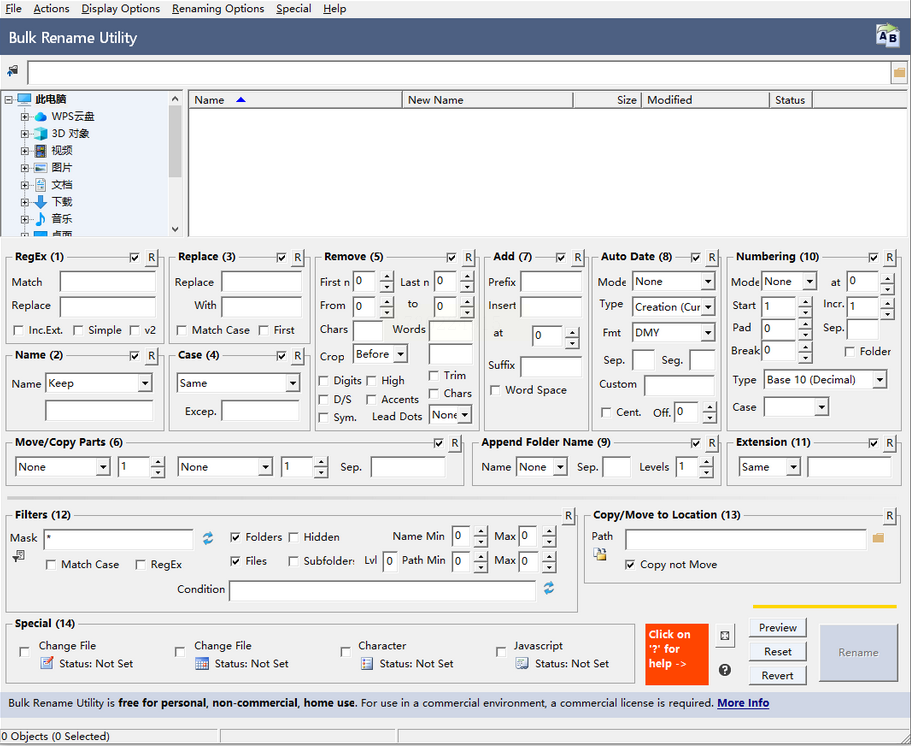
Task: Click the Preview button
Action: 777,628
